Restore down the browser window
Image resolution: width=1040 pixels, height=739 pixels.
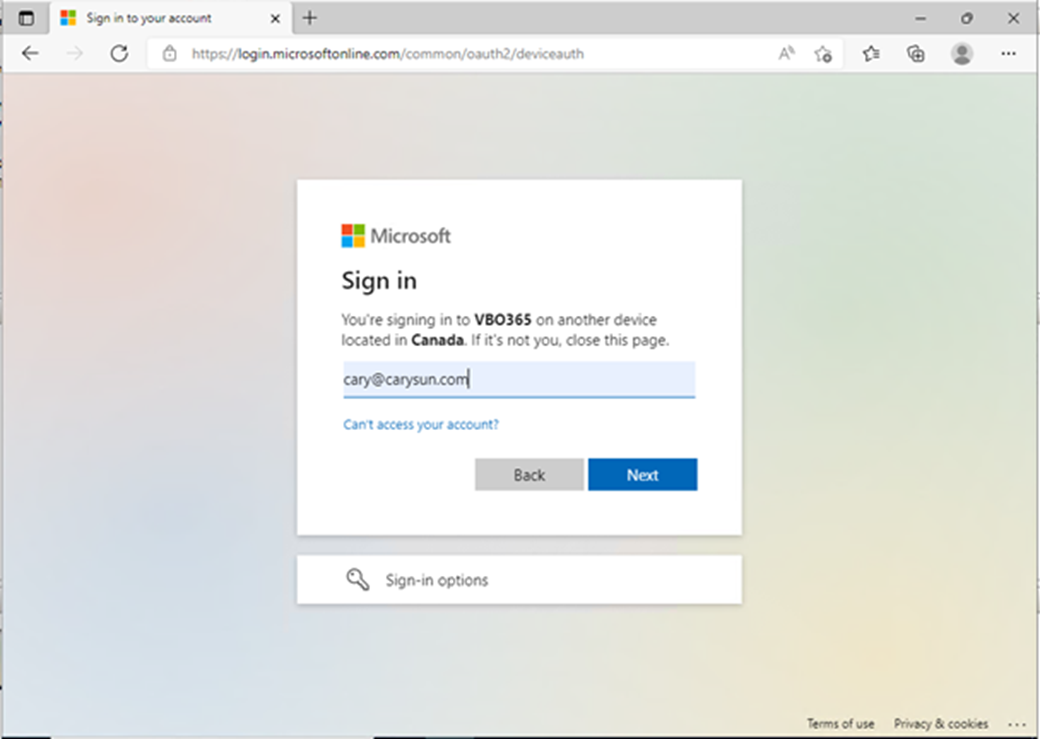pyautogui.click(x=966, y=19)
